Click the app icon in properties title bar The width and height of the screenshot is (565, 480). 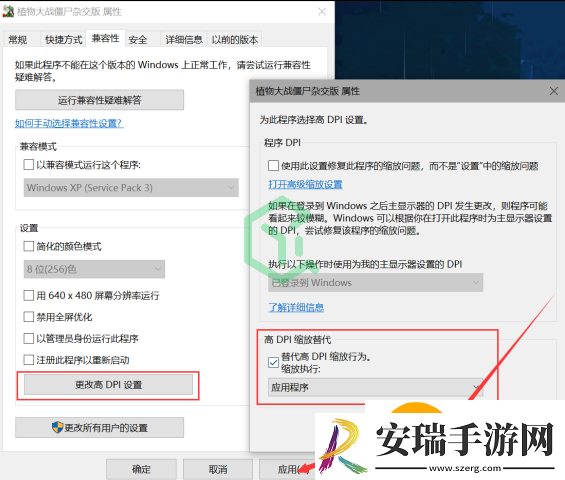coord(8,12)
